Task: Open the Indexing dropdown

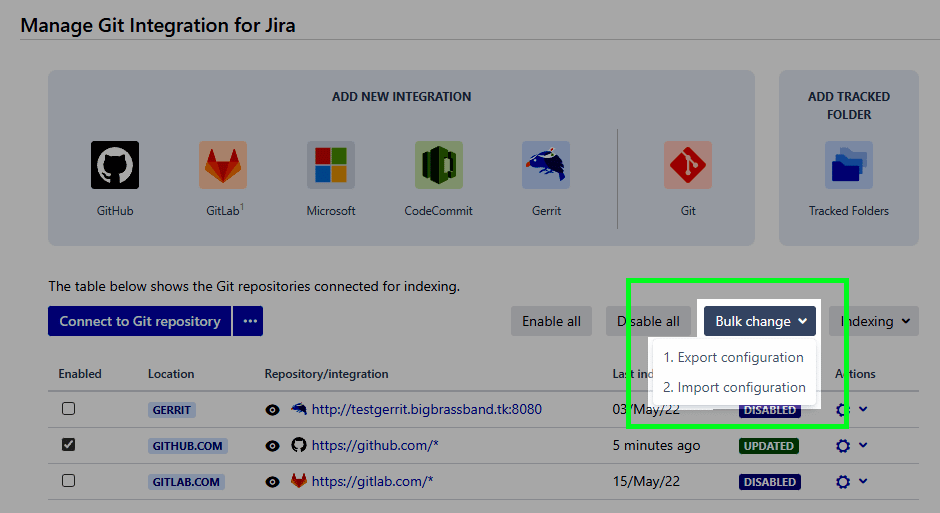Action: 874,321
